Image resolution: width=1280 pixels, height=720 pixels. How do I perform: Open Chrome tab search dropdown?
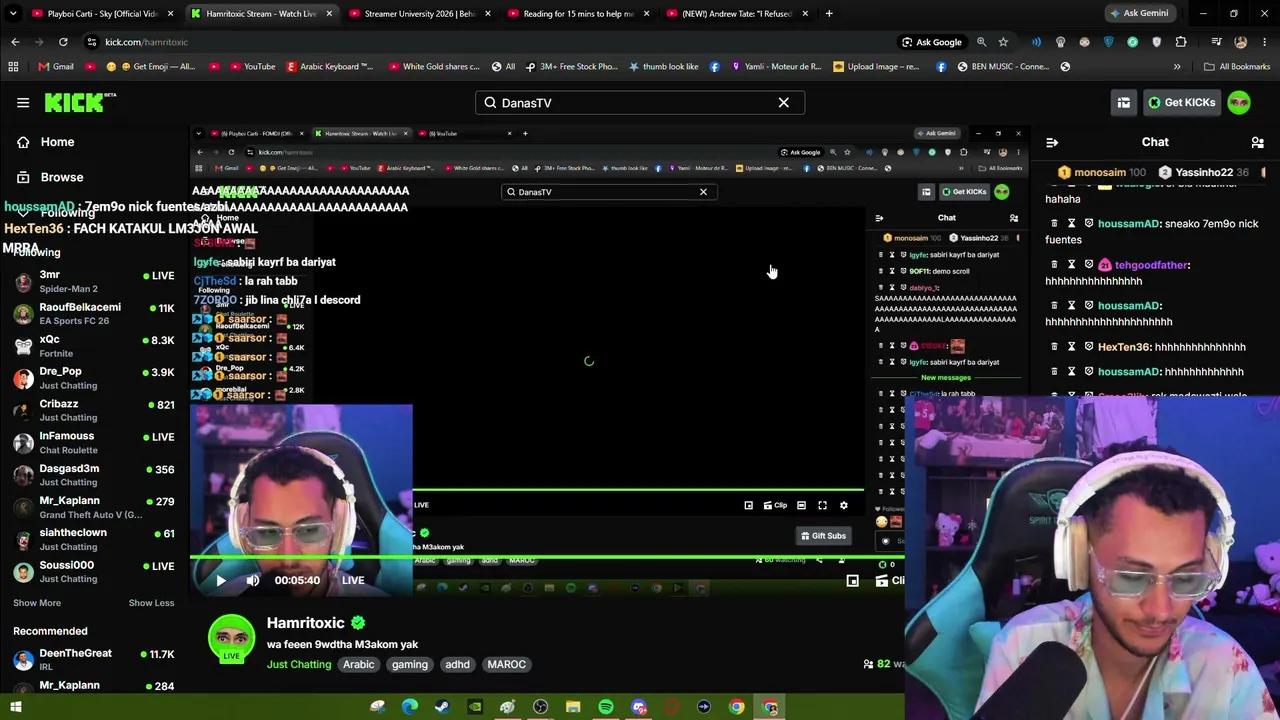[13, 14]
